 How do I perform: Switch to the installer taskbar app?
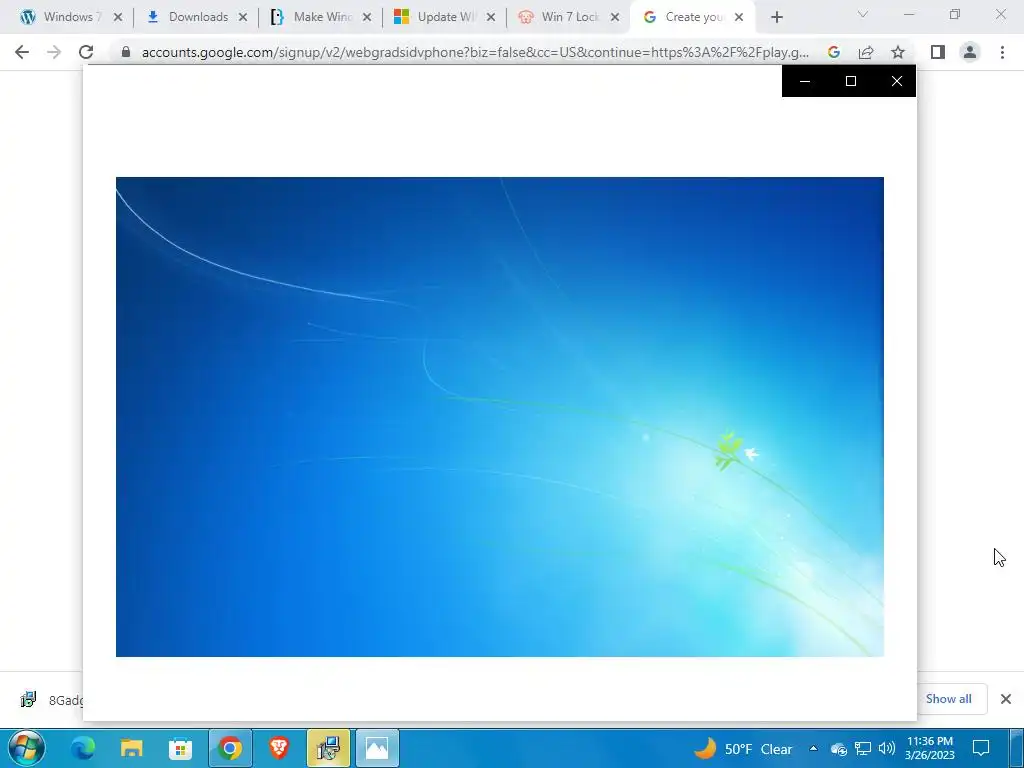[x=328, y=748]
